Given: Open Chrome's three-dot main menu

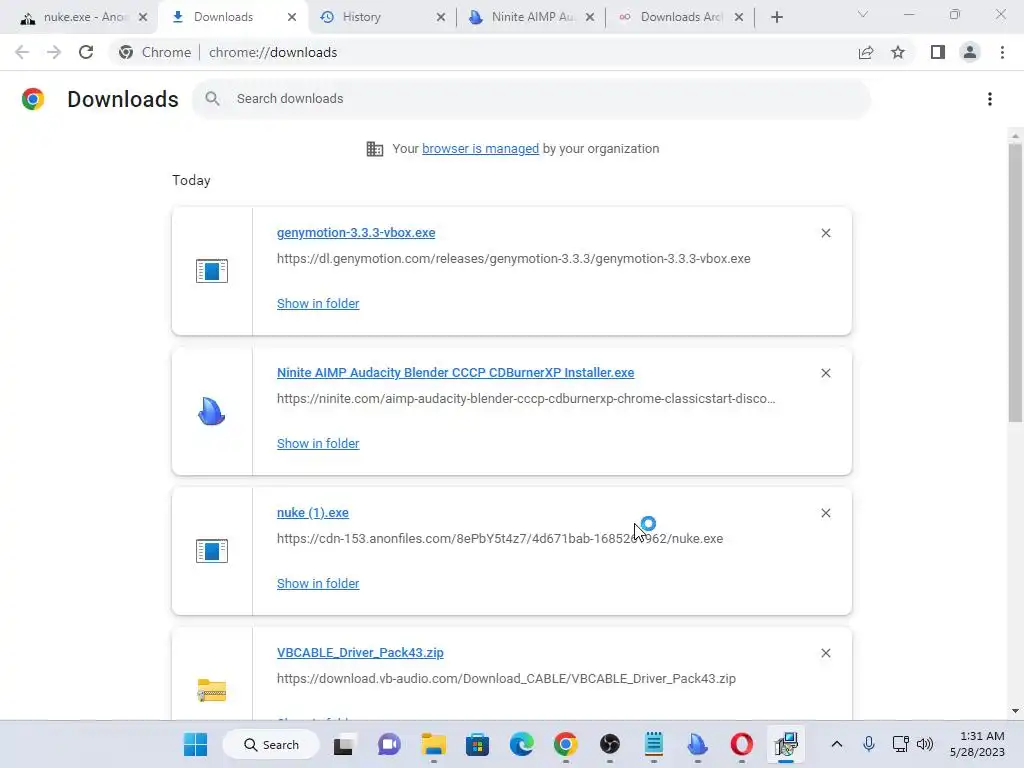Looking at the screenshot, I should (x=1002, y=52).
